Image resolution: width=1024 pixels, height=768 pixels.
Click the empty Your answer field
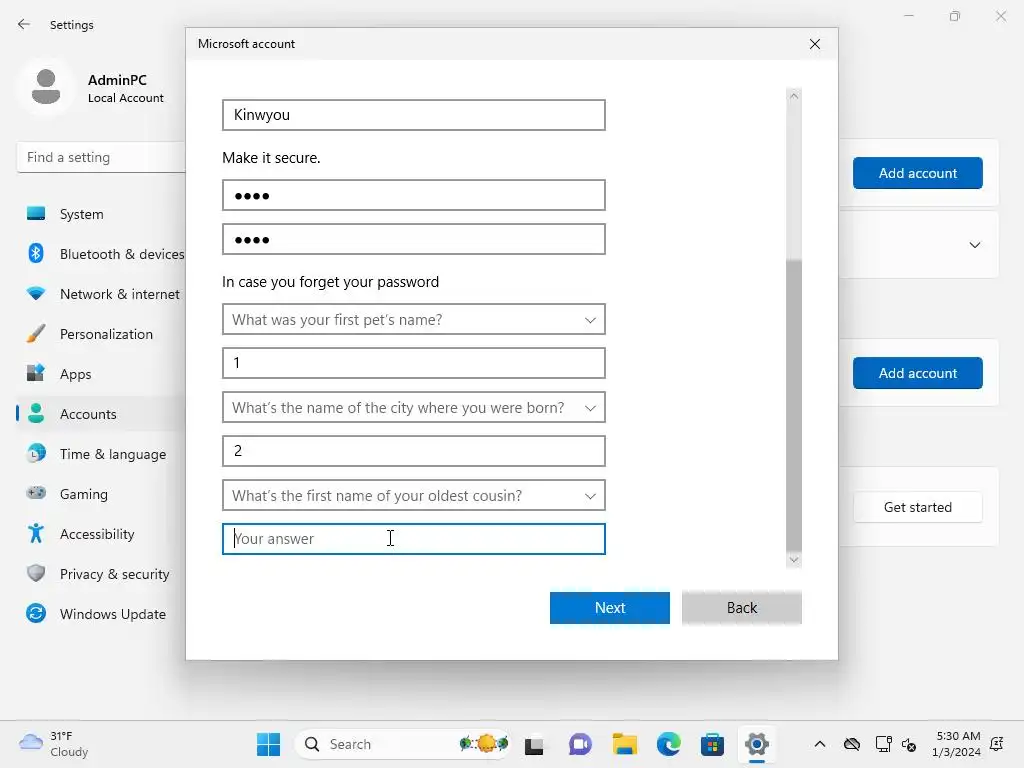click(x=413, y=539)
